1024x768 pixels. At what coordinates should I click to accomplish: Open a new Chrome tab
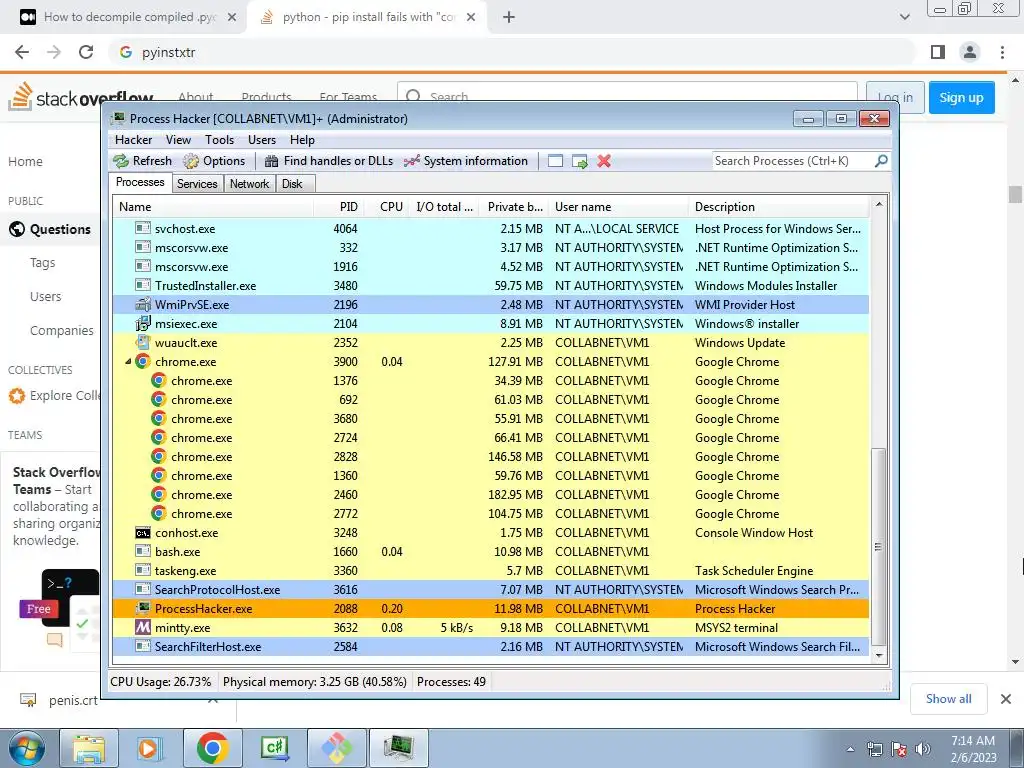(509, 17)
